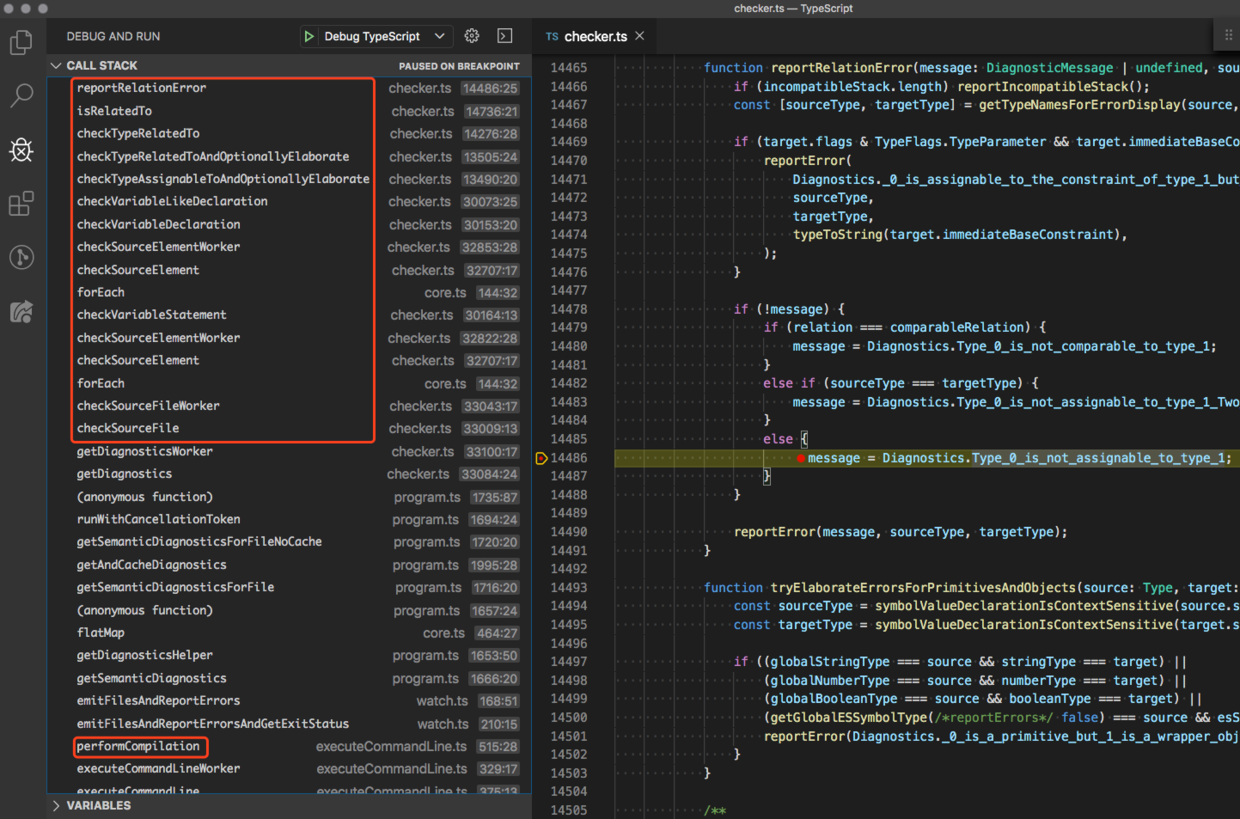This screenshot has width=1240, height=819.
Task: Open the Debug Console panel icon
Action: point(504,35)
